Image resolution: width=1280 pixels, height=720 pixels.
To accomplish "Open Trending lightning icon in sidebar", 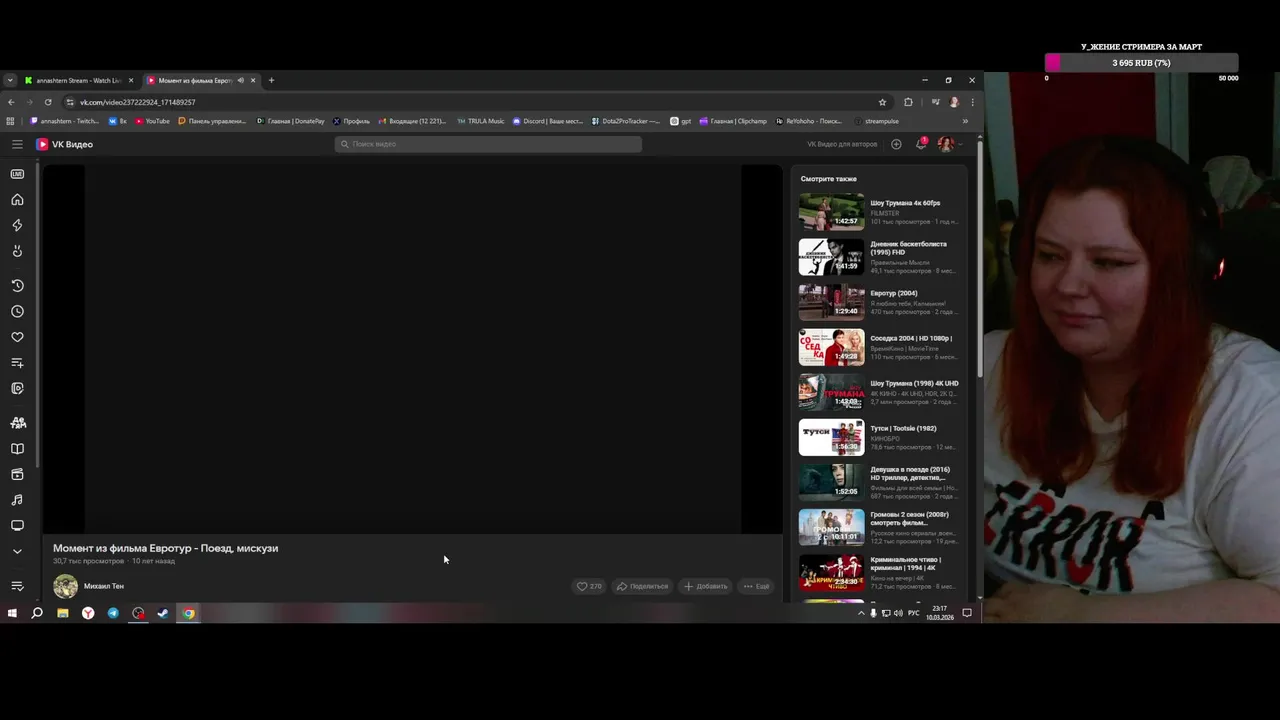I will tap(17, 225).
